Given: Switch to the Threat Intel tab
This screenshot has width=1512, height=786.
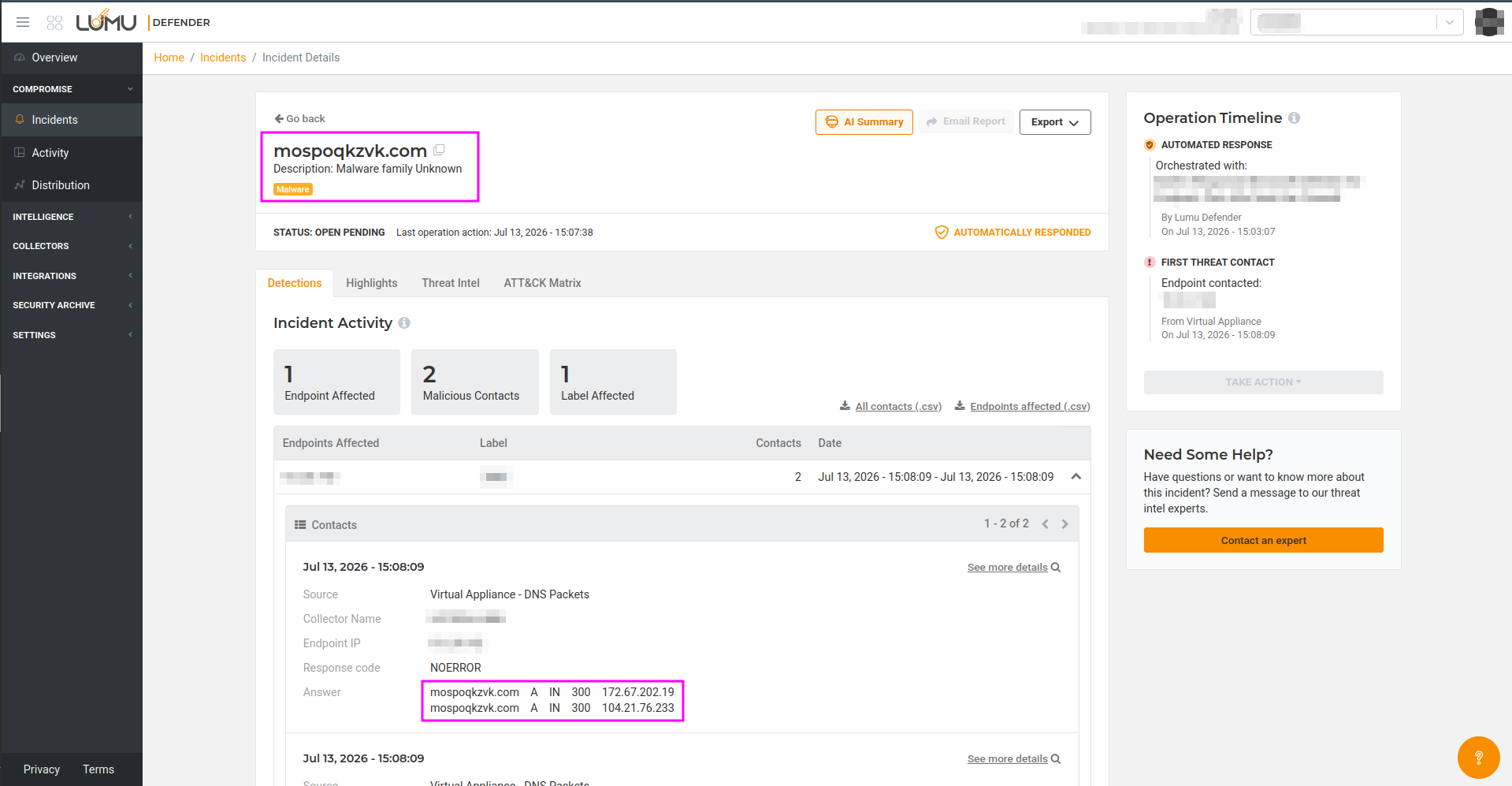Looking at the screenshot, I should click(451, 283).
